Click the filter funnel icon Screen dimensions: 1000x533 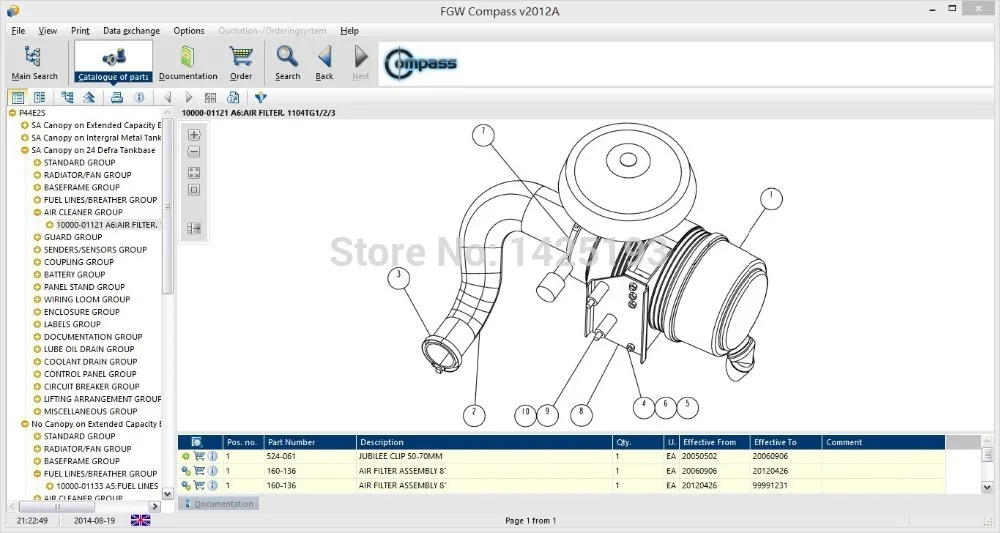pos(260,98)
